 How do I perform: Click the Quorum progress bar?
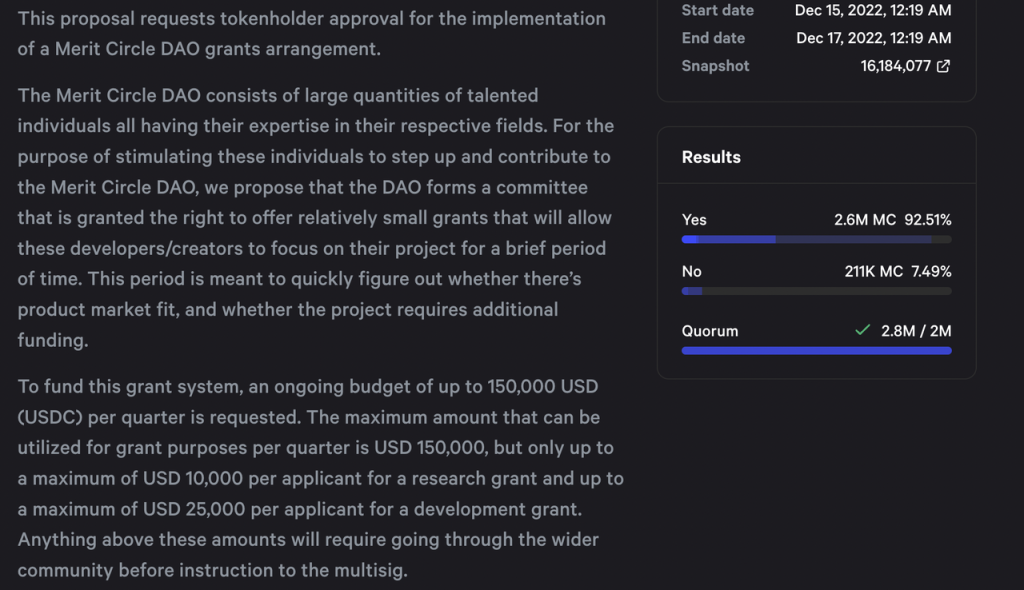[816, 351]
